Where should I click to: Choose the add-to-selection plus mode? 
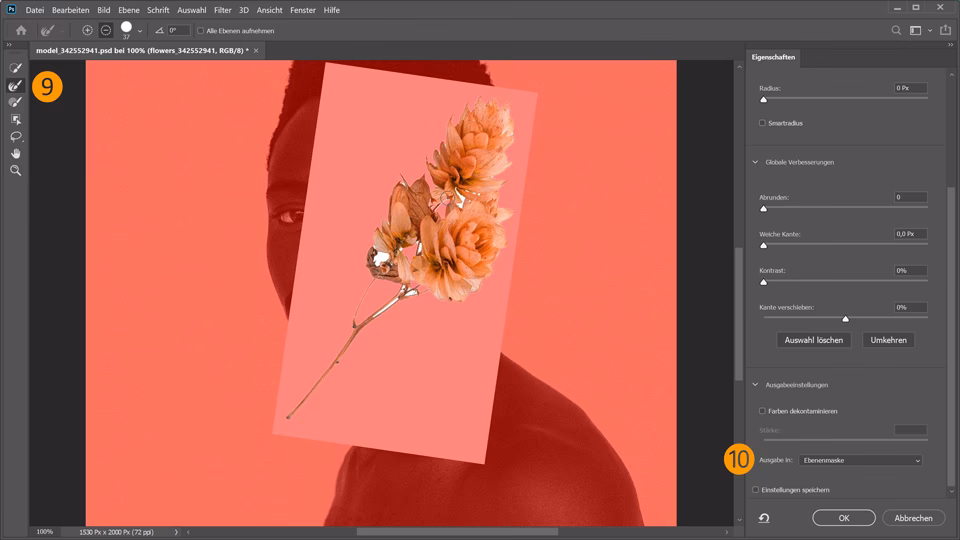[87, 30]
